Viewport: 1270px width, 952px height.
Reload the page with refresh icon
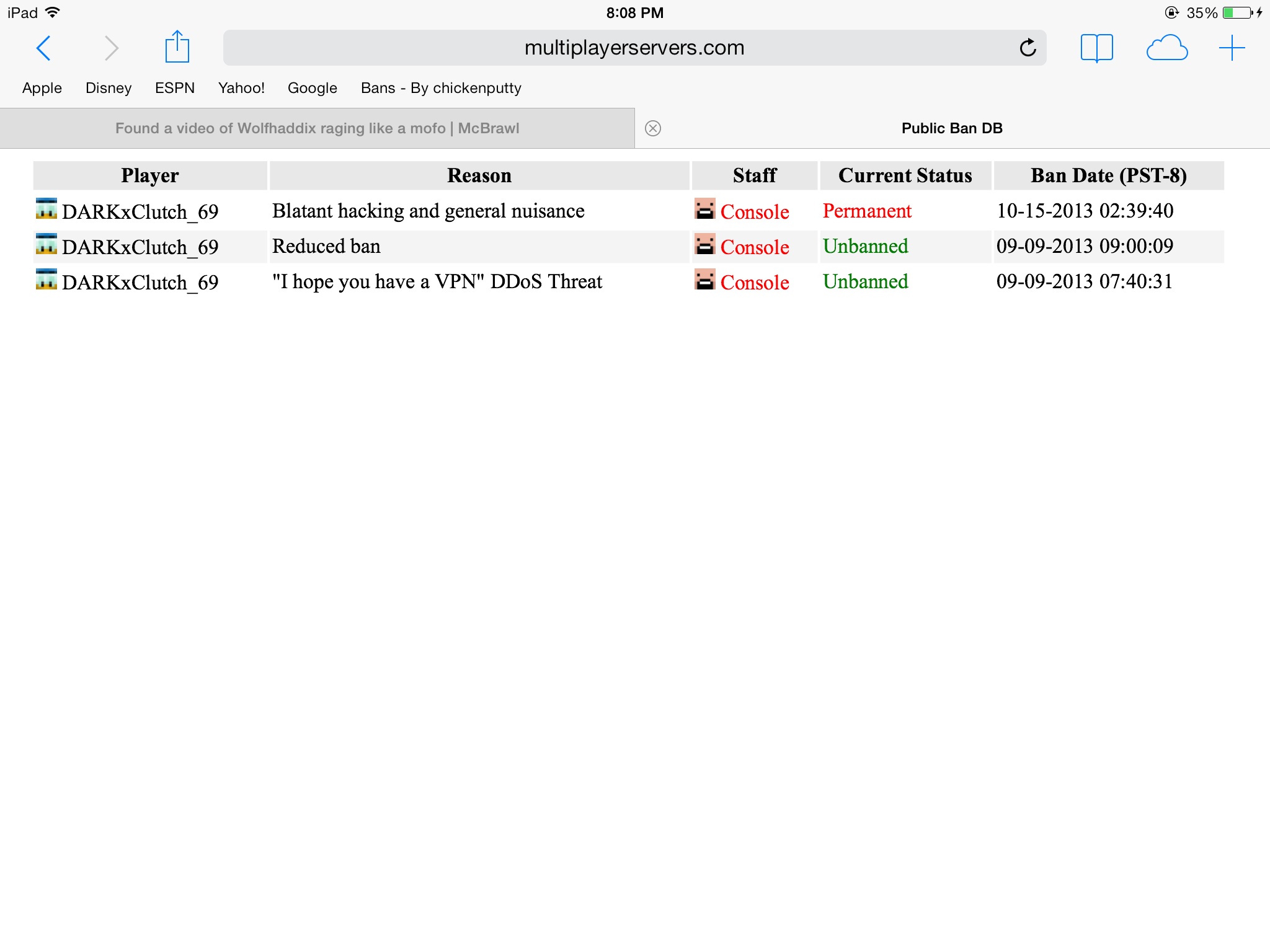[1028, 48]
